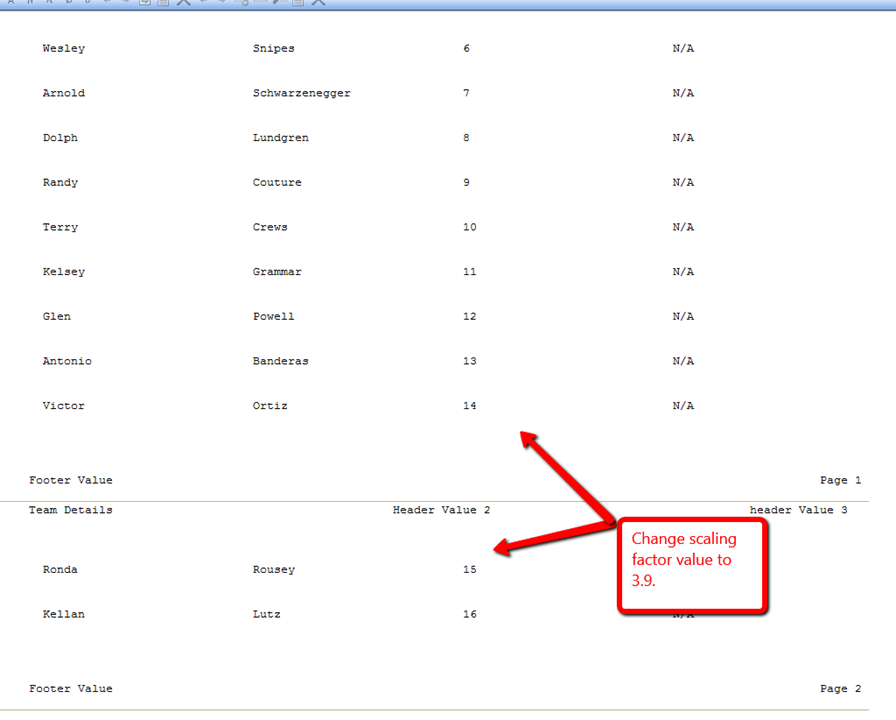
Task: Click last name Schwarzenegger
Action: coord(301,94)
